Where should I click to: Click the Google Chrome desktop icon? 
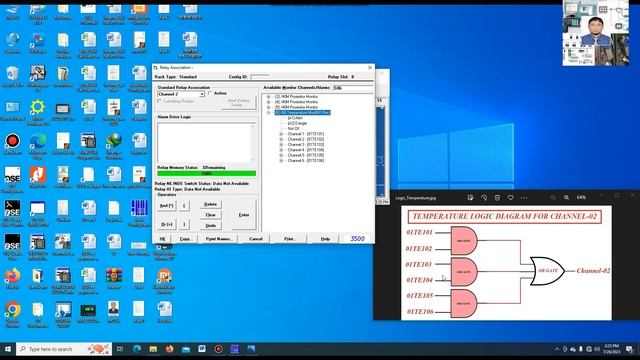(12, 313)
